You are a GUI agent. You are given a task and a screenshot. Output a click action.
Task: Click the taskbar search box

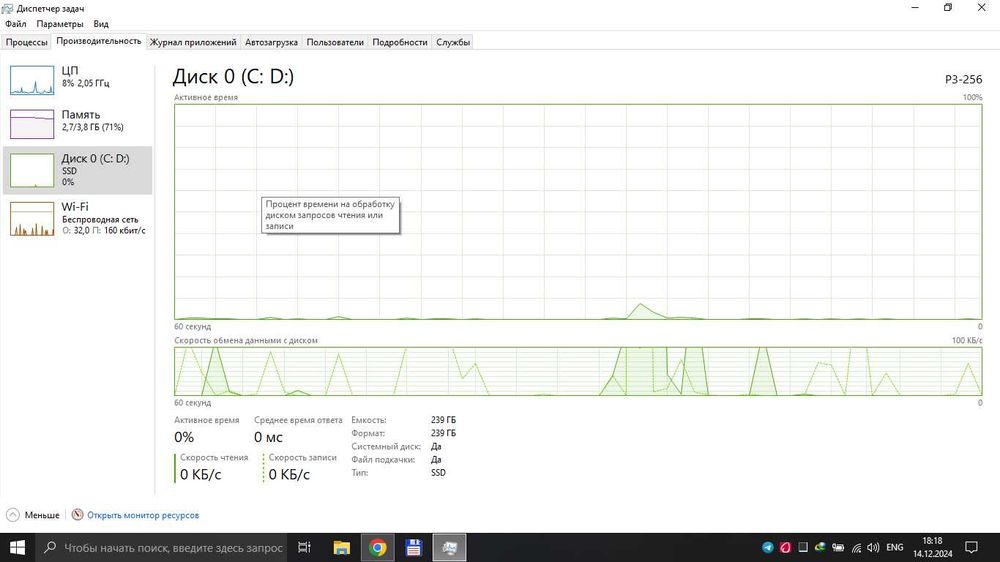pos(162,547)
